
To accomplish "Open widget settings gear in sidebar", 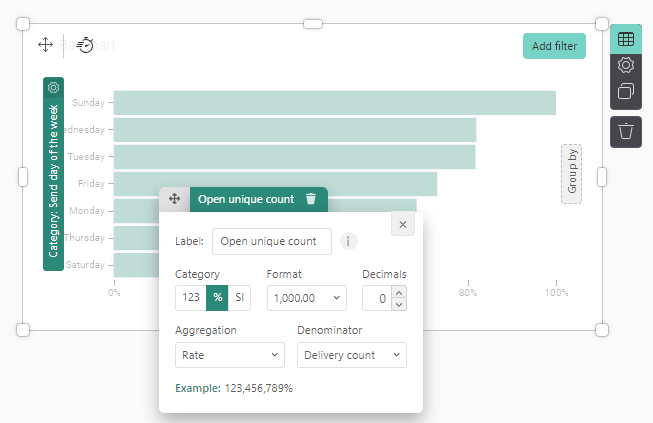I will [x=626, y=65].
